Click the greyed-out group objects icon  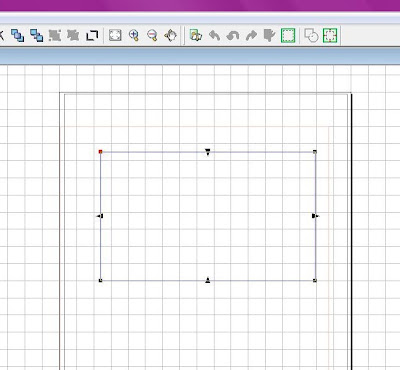(55, 35)
